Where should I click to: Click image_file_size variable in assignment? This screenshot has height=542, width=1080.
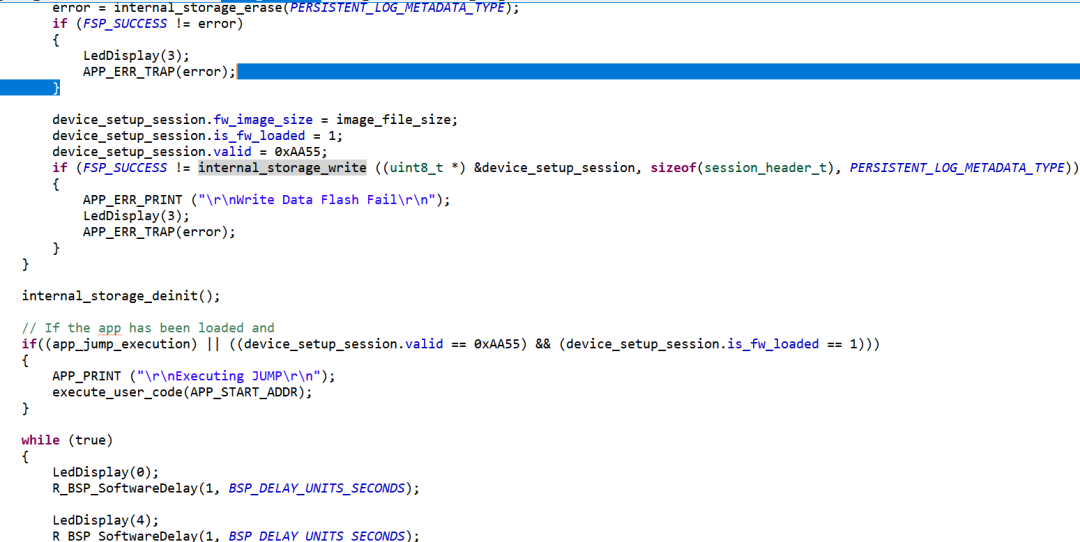click(x=393, y=120)
